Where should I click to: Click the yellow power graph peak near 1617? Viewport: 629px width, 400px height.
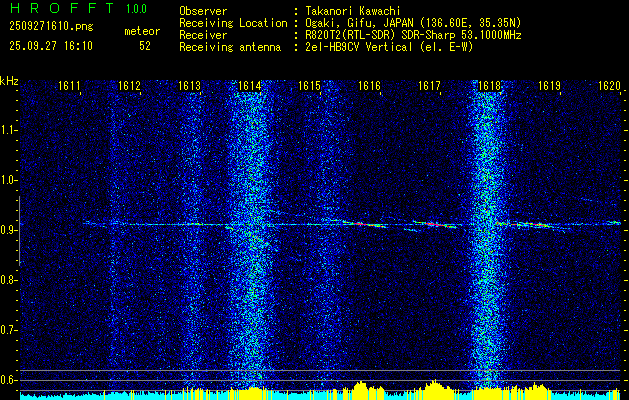click(433, 386)
